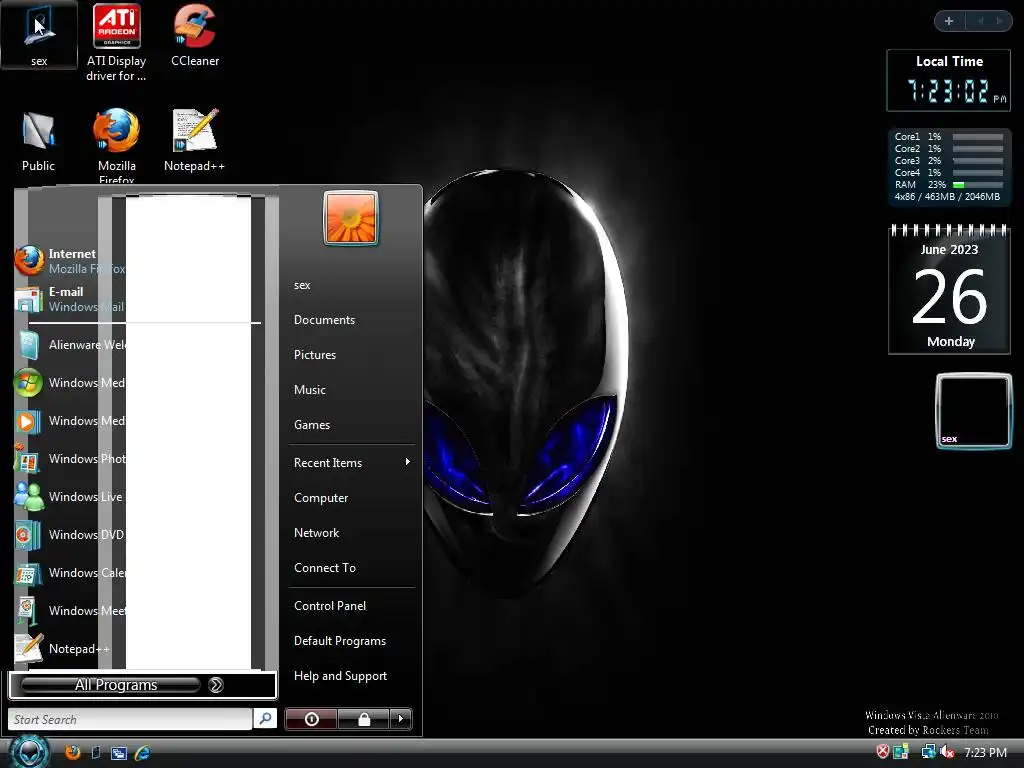1024x768 pixels.
Task: Open Default Programs from Start menu
Action: coord(340,641)
